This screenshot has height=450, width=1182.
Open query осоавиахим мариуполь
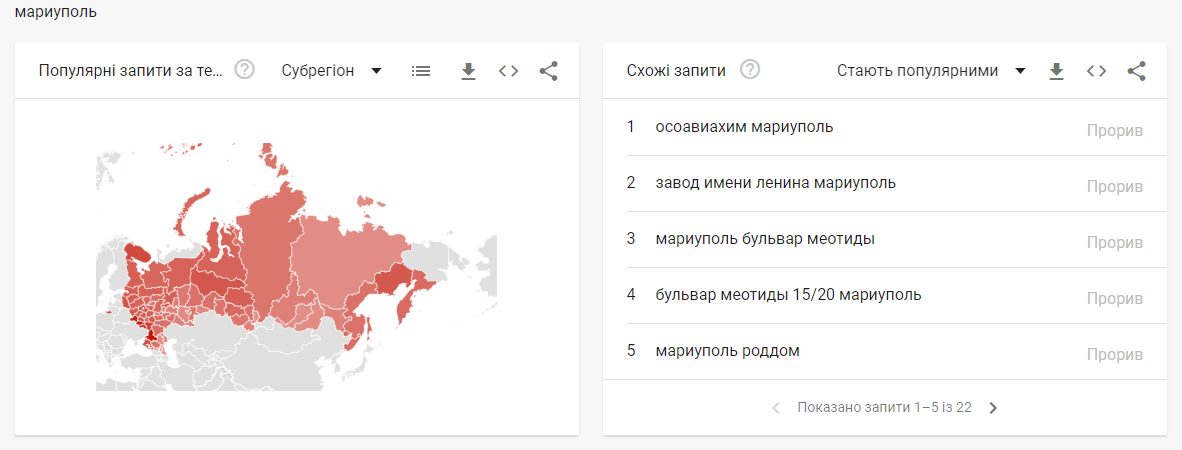coord(886,127)
